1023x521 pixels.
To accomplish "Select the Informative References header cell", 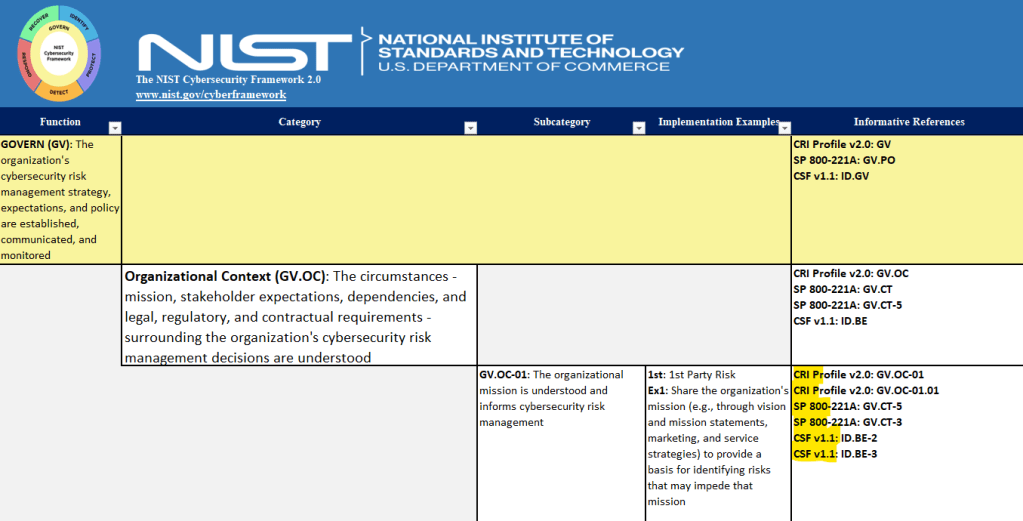I will (908, 122).
